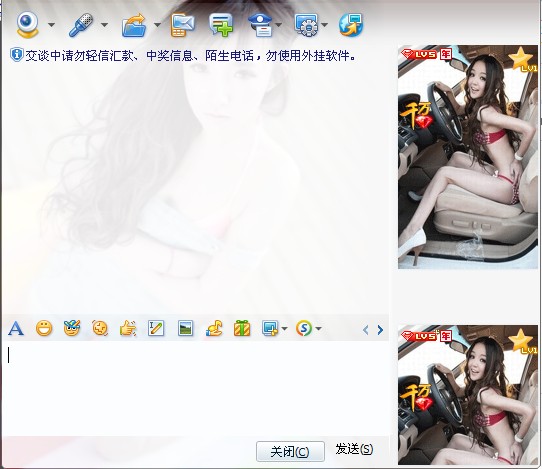The width and height of the screenshot is (542, 469).
Task: Click the contact's upper avatar photo
Action: pyautogui.click(x=468, y=157)
